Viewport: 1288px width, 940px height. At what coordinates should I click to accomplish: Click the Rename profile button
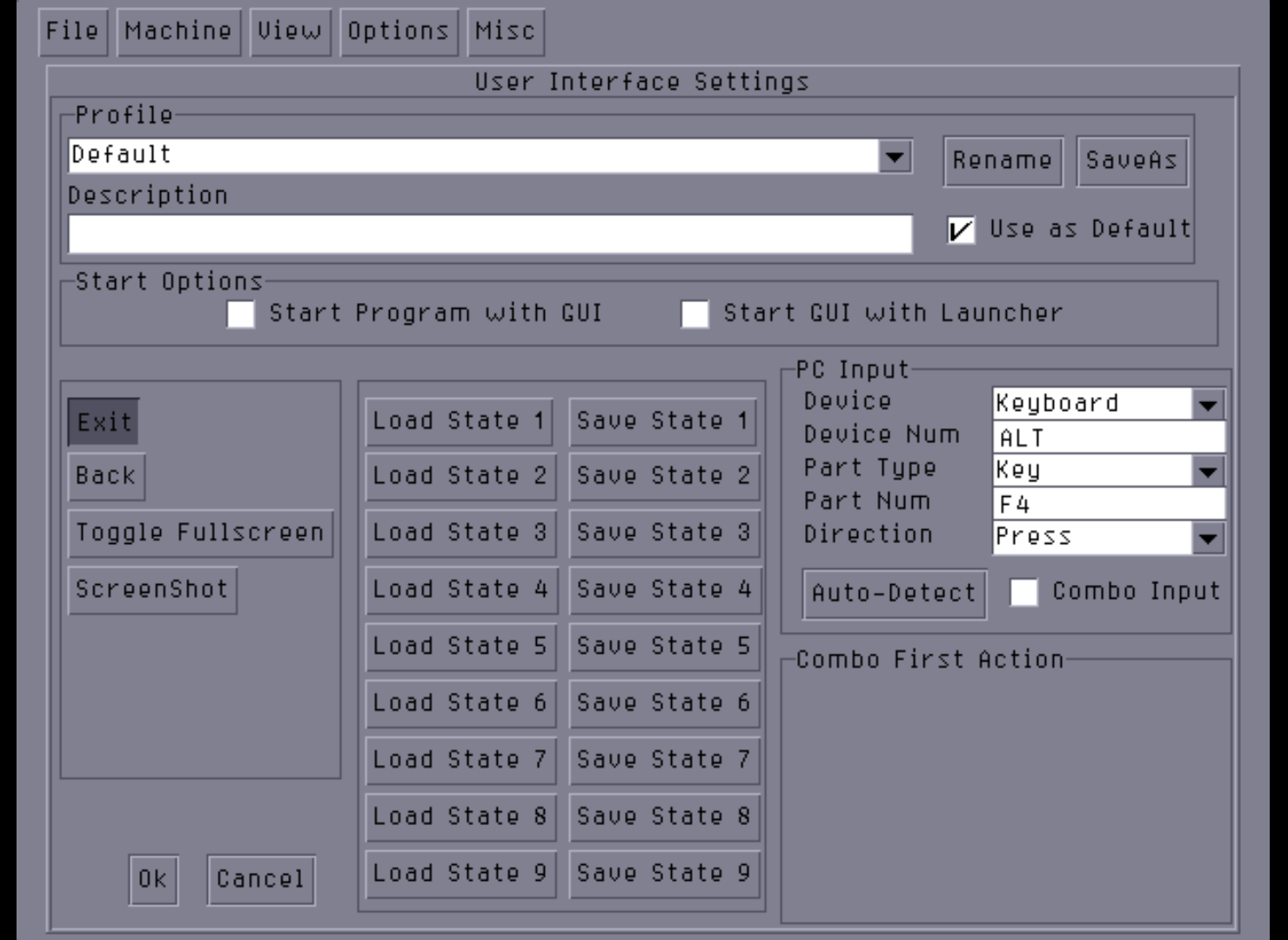pos(1003,161)
